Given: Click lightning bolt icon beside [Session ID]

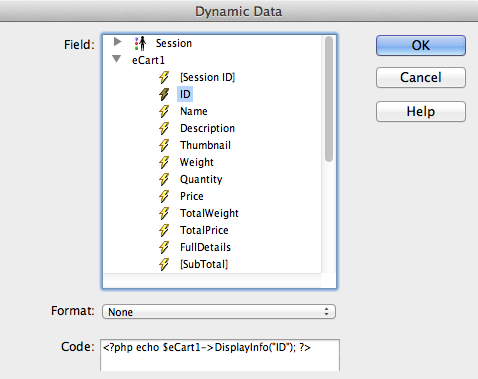Looking at the screenshot, I should click(164, 77).
